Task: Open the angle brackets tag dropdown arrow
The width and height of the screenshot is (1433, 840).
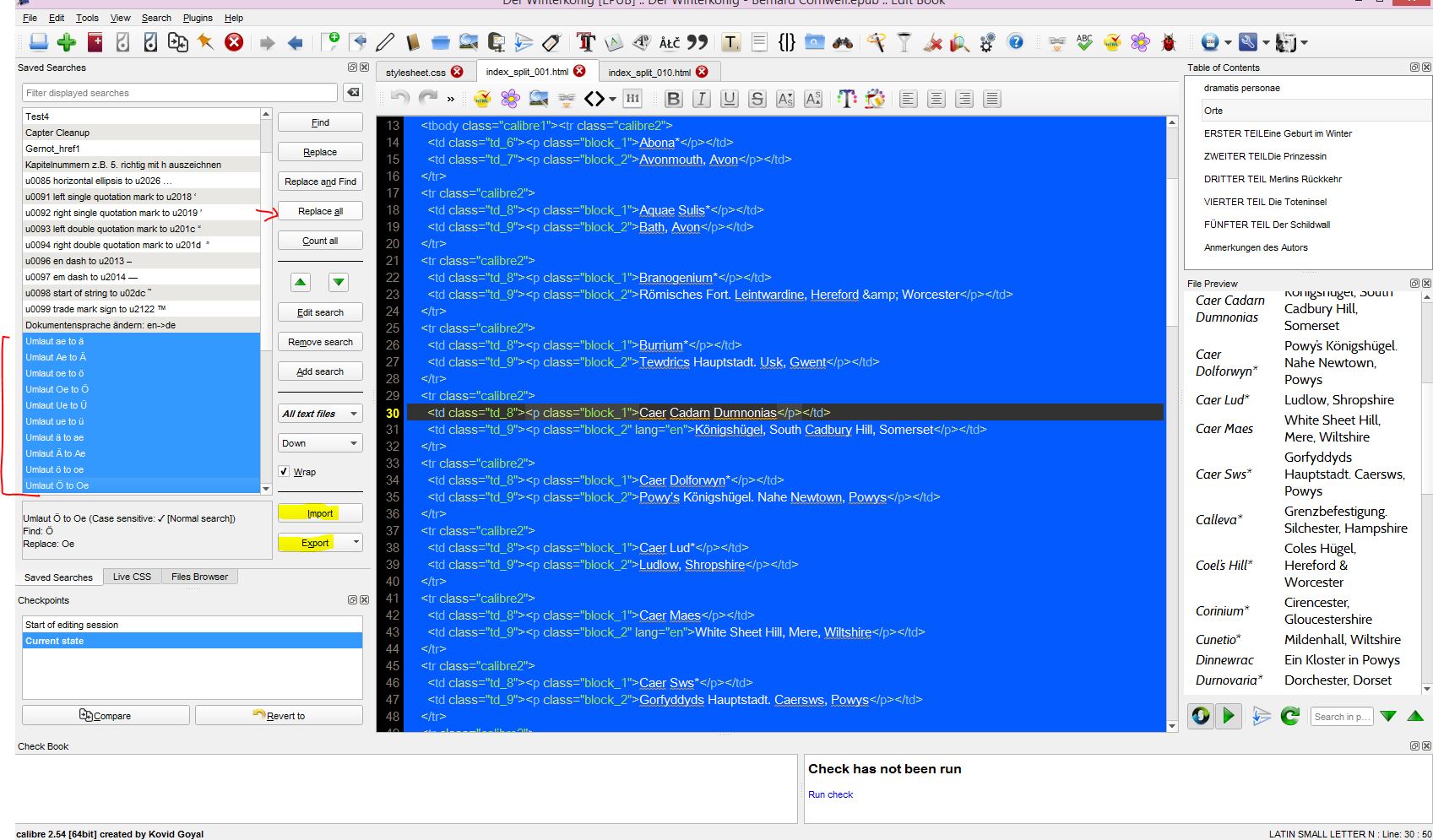Action: pyautogui.click(x=612, y=100)
